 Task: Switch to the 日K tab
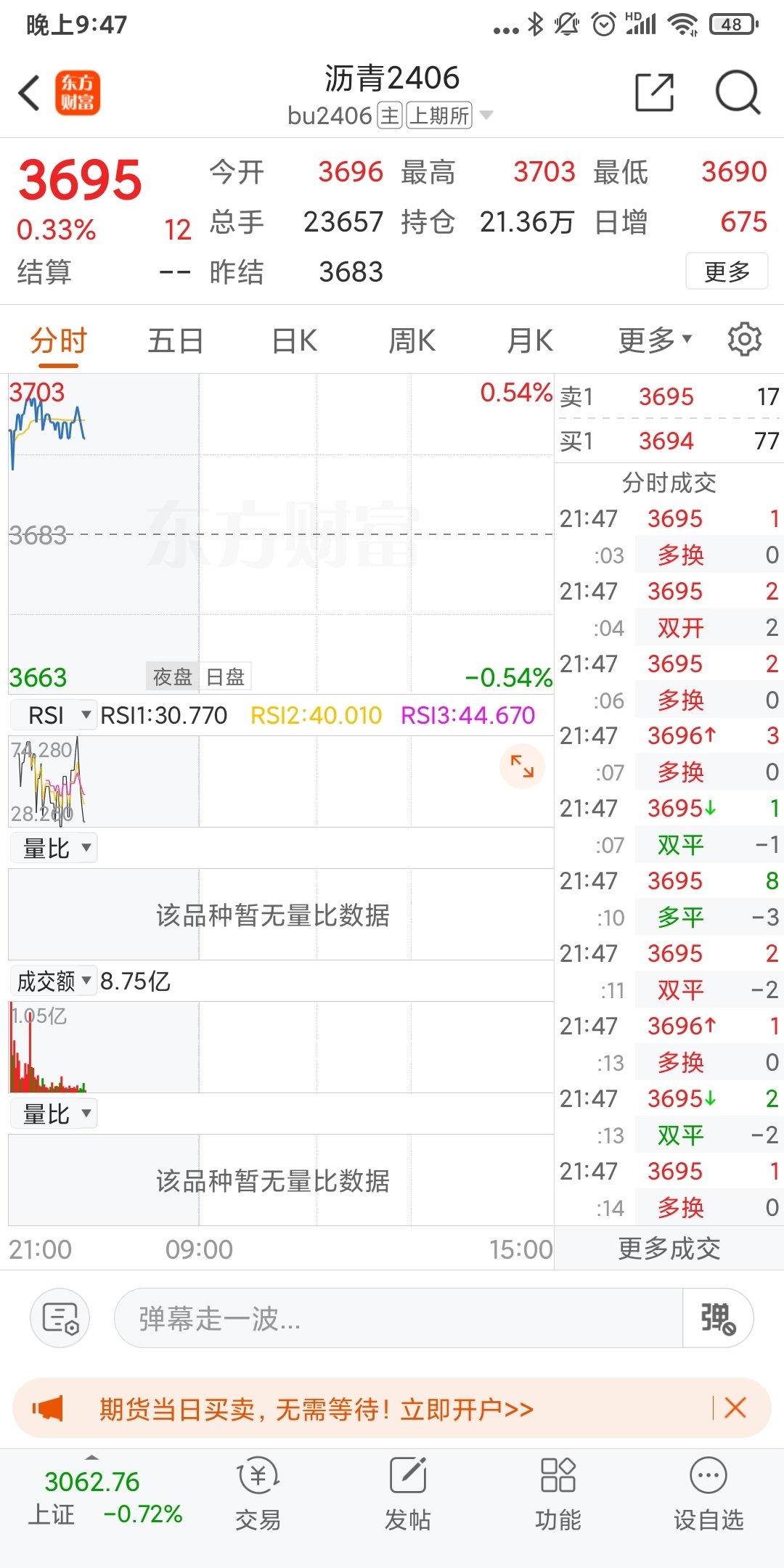(x=294, y=340)
